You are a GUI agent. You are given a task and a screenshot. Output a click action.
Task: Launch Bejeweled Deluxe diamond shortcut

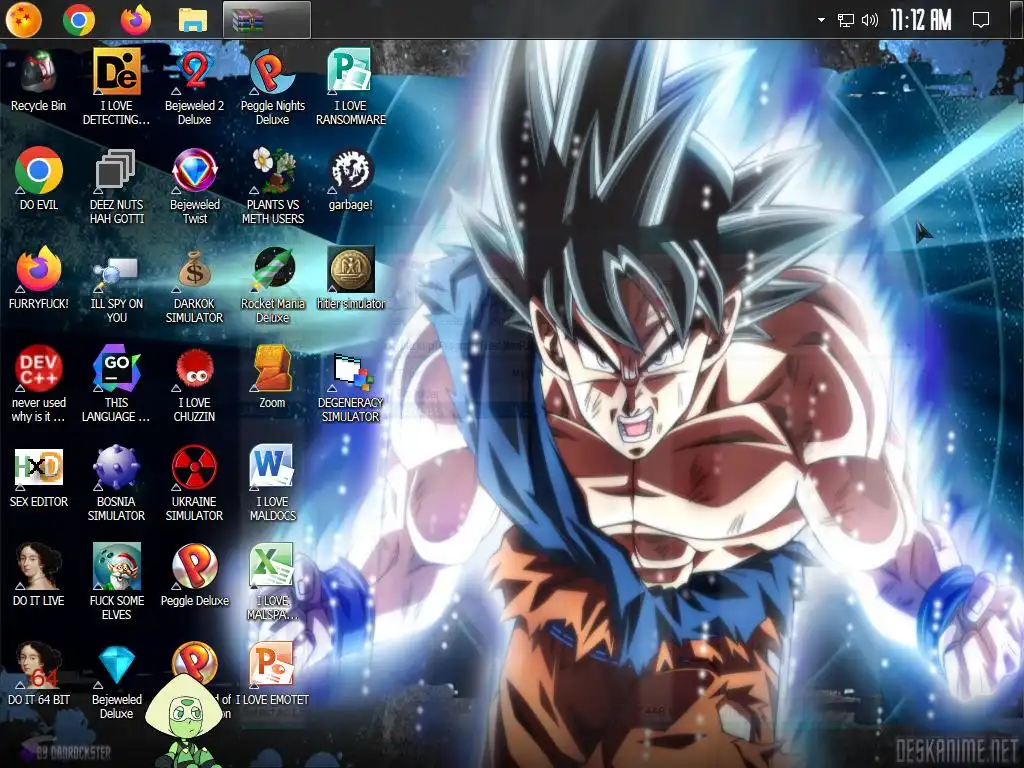tap(116, 682)
